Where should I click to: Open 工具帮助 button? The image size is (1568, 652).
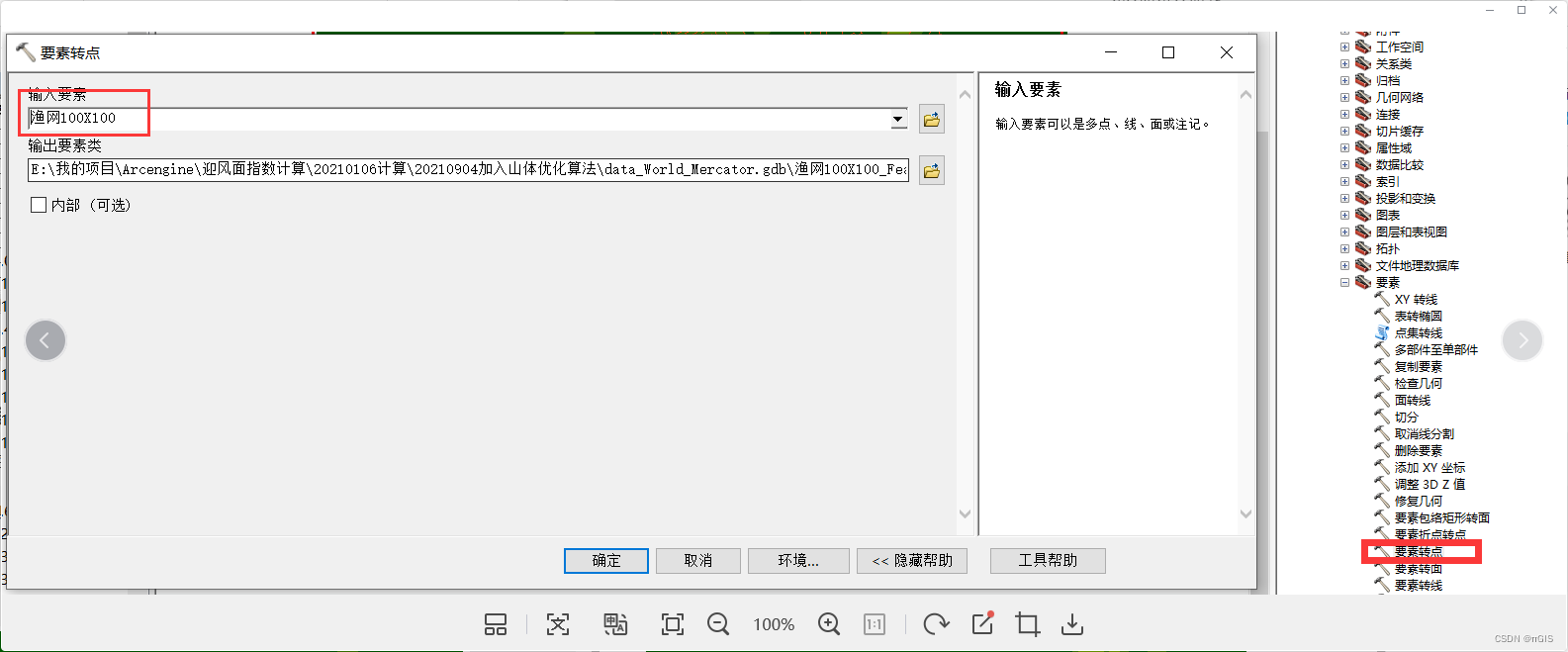pos(1048,561)
